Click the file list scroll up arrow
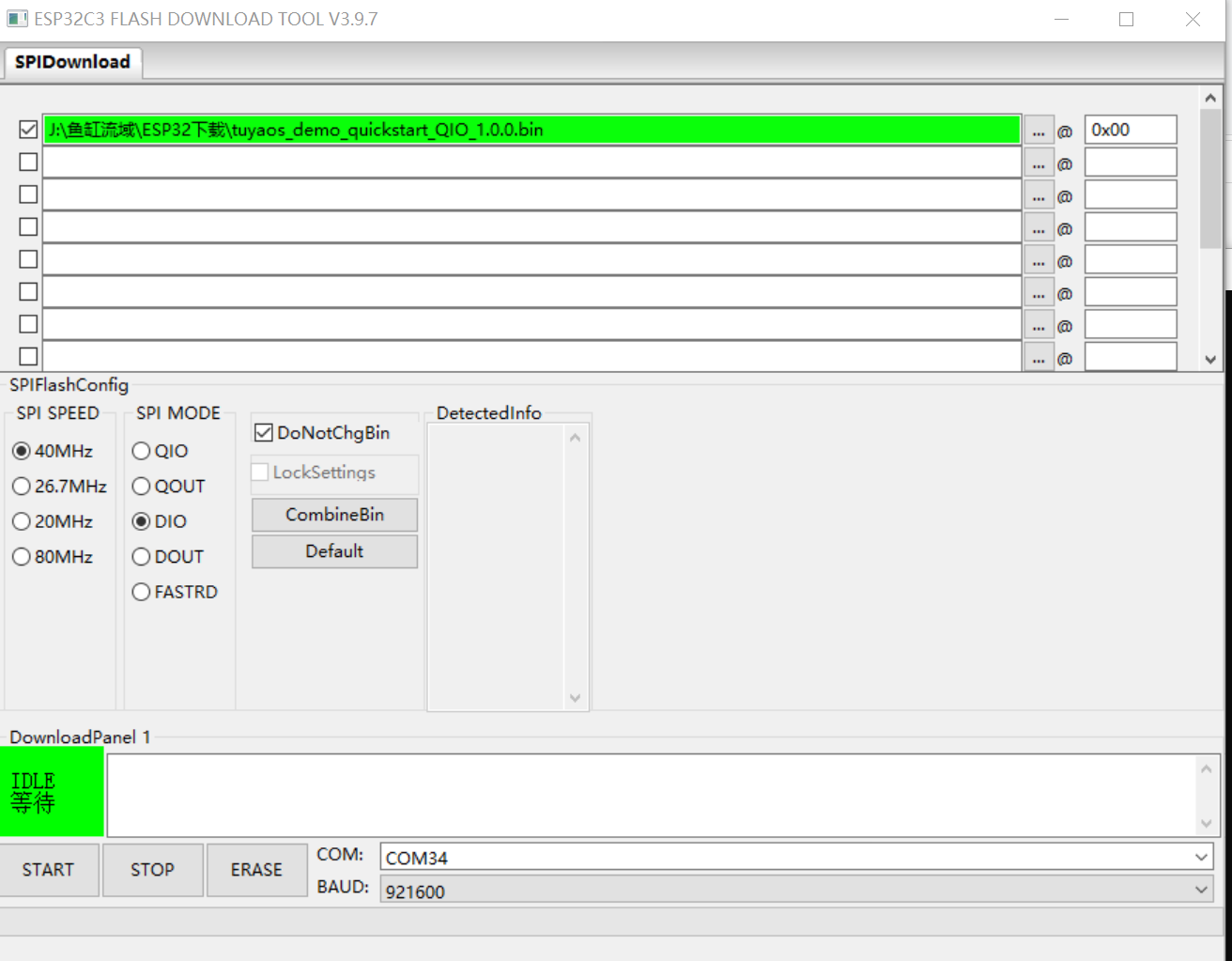The image size is (1232, 961). (x=1210, y=98)
